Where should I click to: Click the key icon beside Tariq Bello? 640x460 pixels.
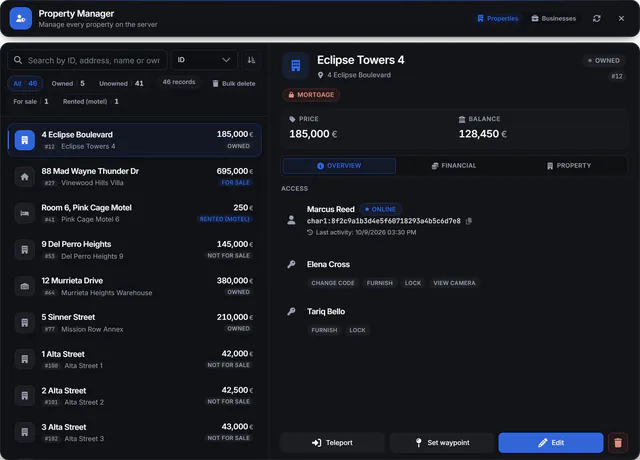pyautogui.click(x=291, y=311)
